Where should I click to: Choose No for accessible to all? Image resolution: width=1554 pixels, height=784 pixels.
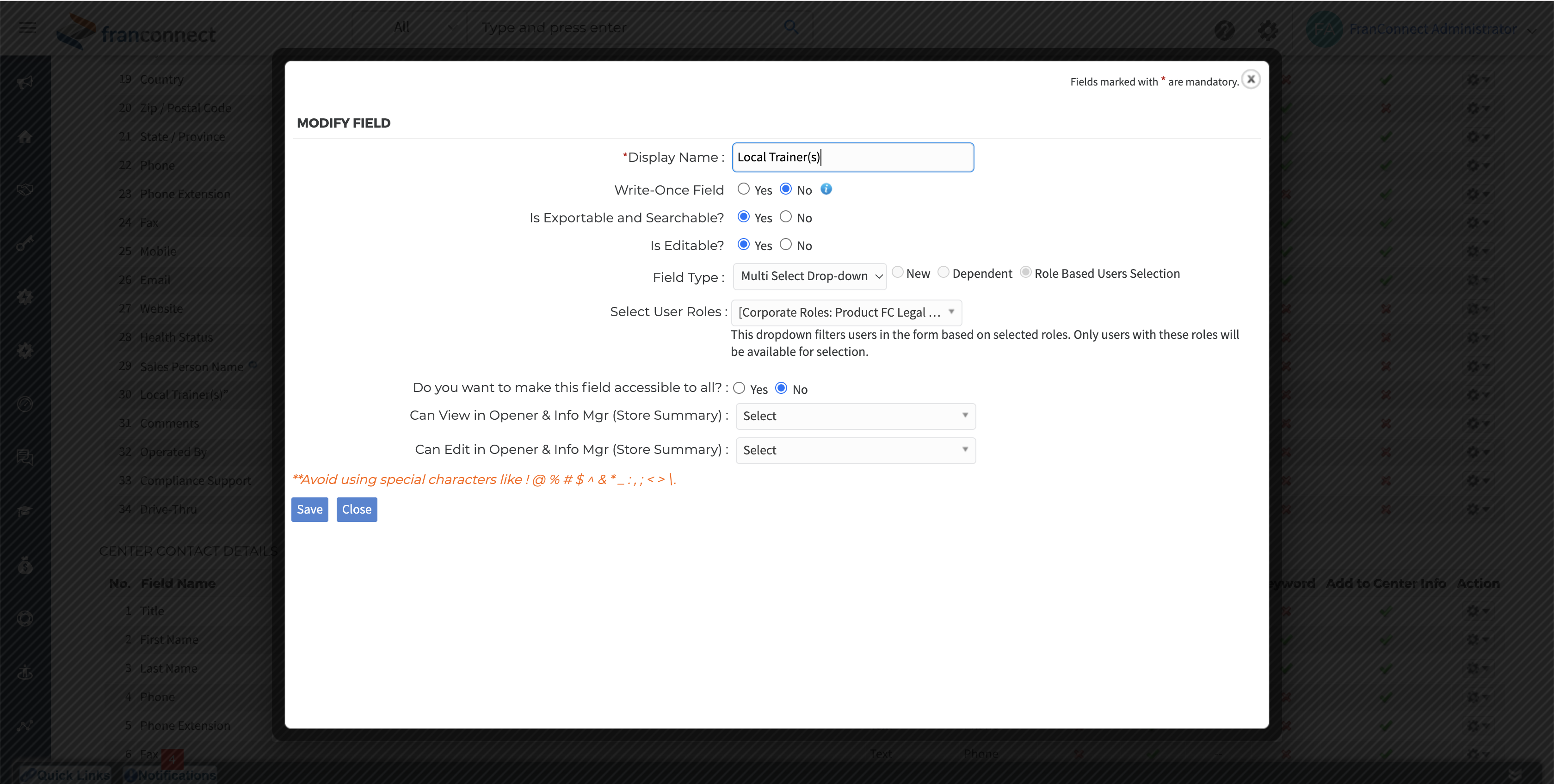click(x=781, y=388)
